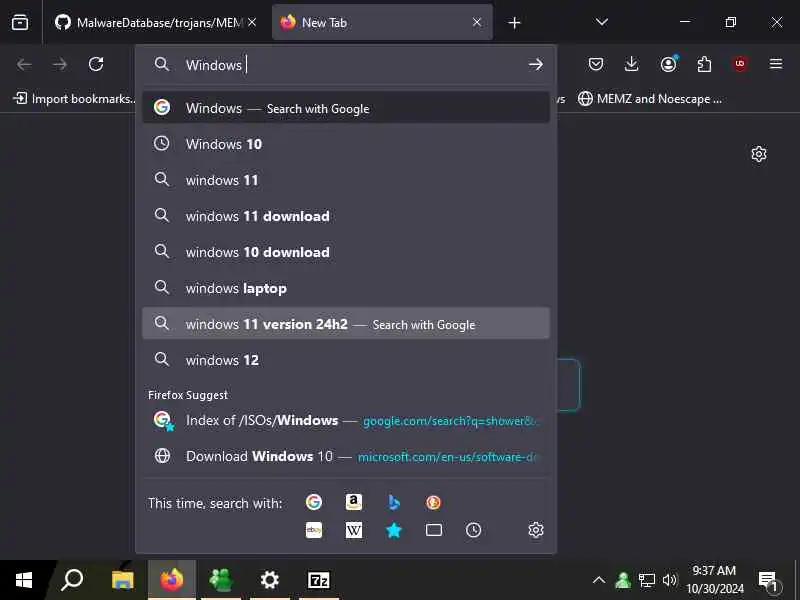Open search settings gear in dropdown

tap(536, 530)
